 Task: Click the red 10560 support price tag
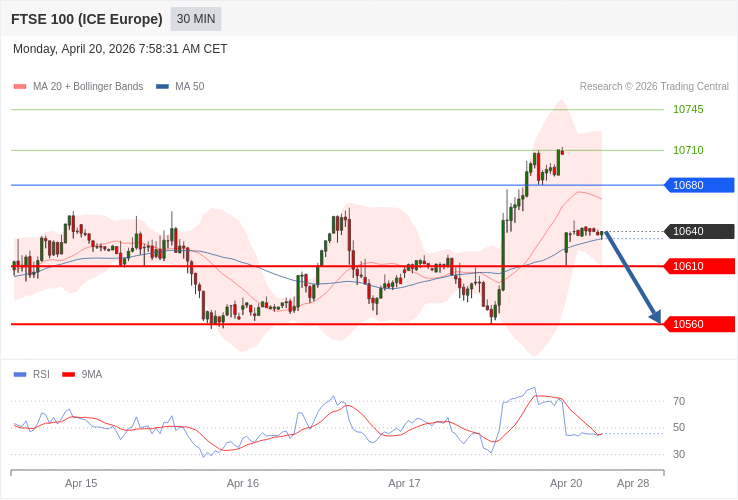coord(699,324)
